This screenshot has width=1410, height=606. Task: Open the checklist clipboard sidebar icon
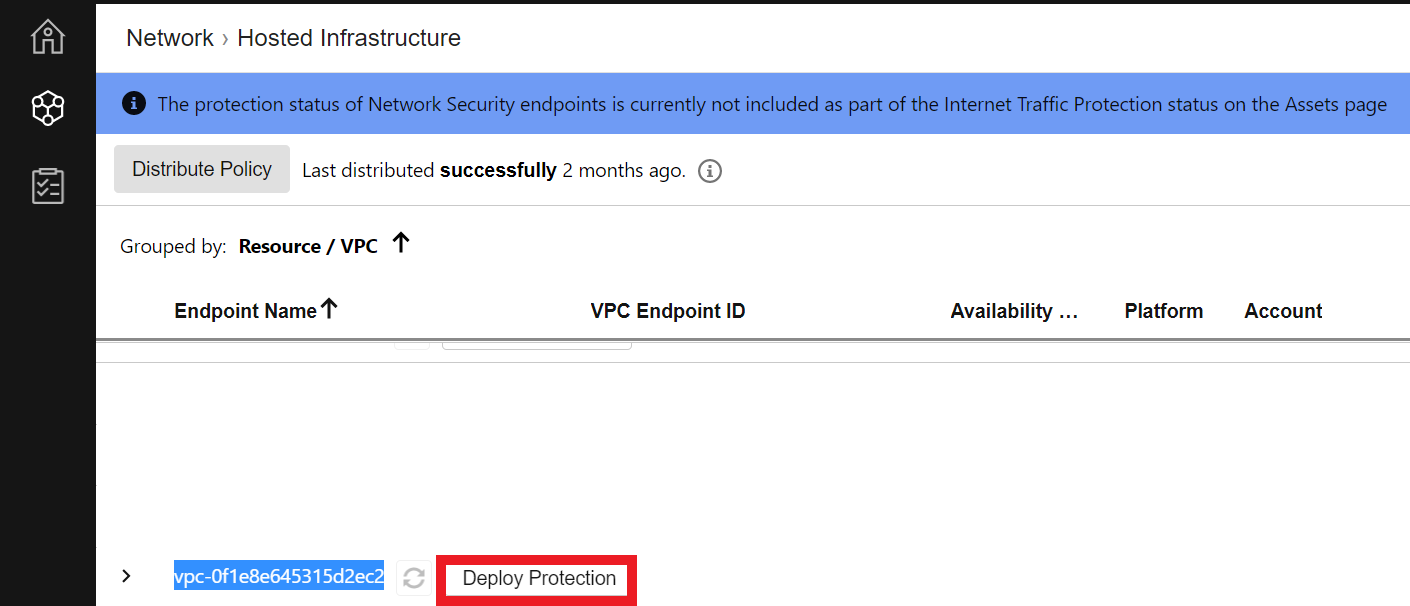pyautogui.click(x=47, y=186)
